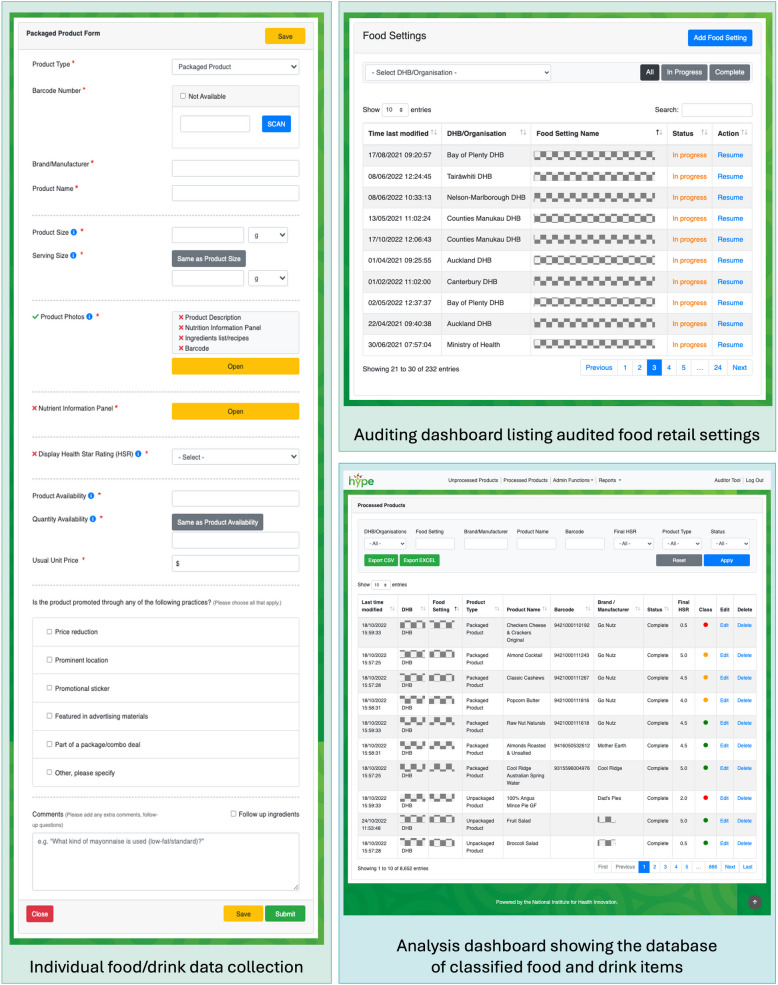Viewport: 778px width, 985px height.
Task: Click the Search box in Food Settings
Action: click(x=716, y=110)
